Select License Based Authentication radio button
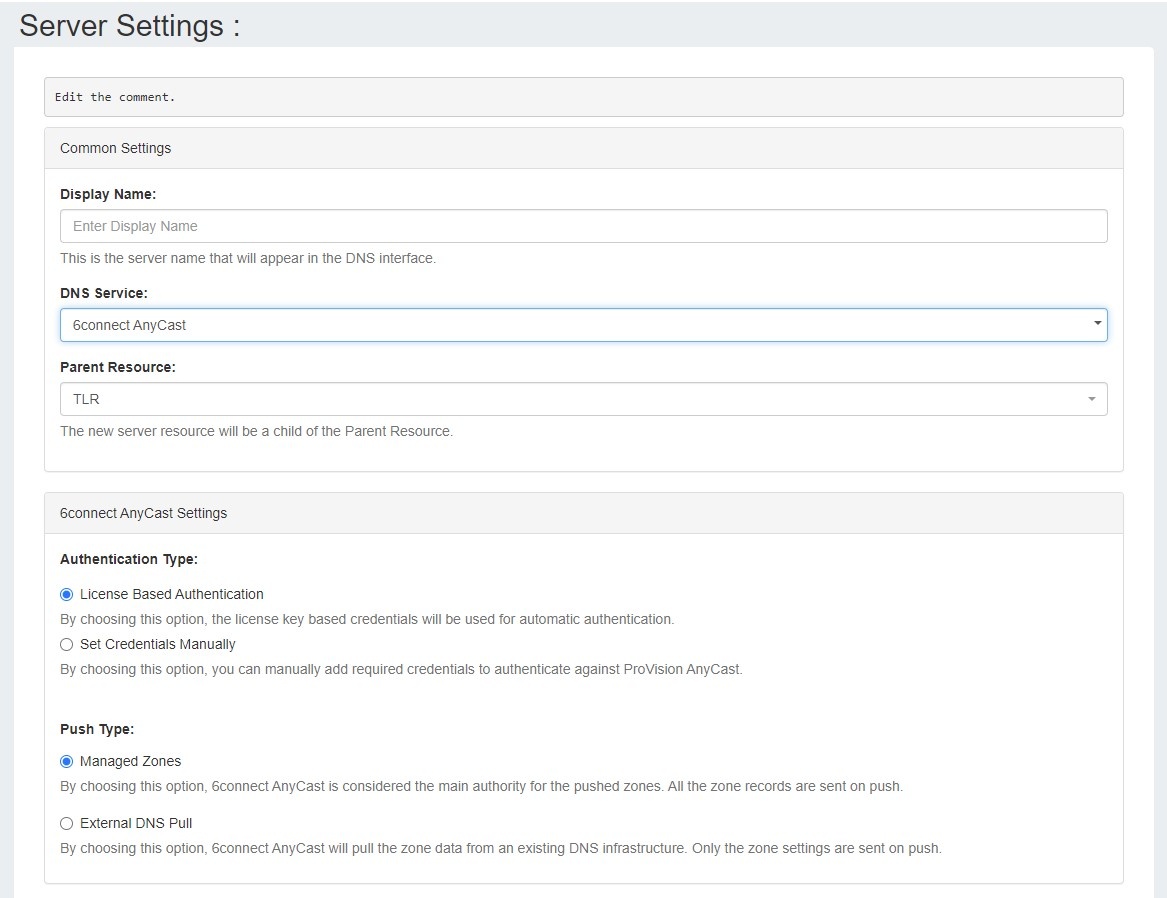1167x898 pixels. tap(67, 594)
